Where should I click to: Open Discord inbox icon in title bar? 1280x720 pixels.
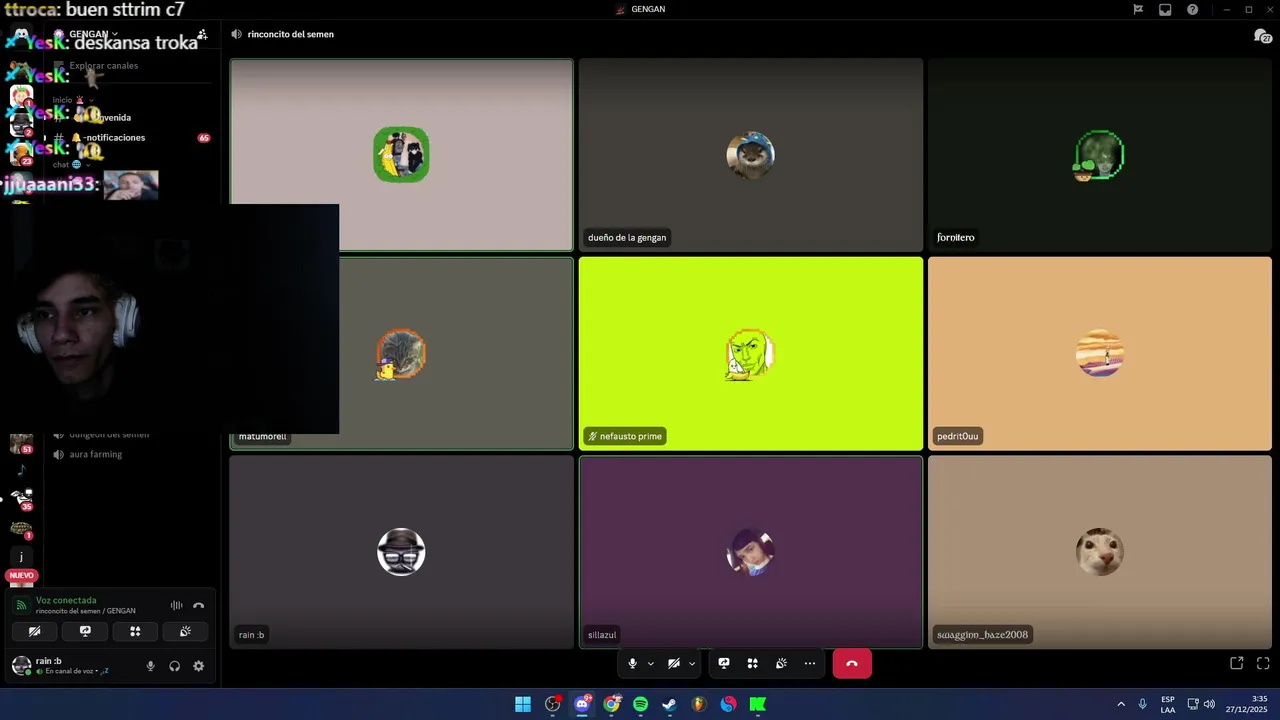pos(1165,9)
